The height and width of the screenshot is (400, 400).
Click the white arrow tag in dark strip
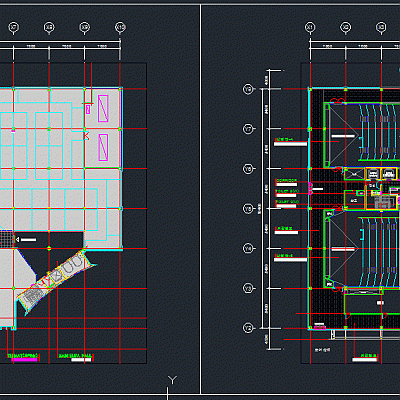coord(26,239)
